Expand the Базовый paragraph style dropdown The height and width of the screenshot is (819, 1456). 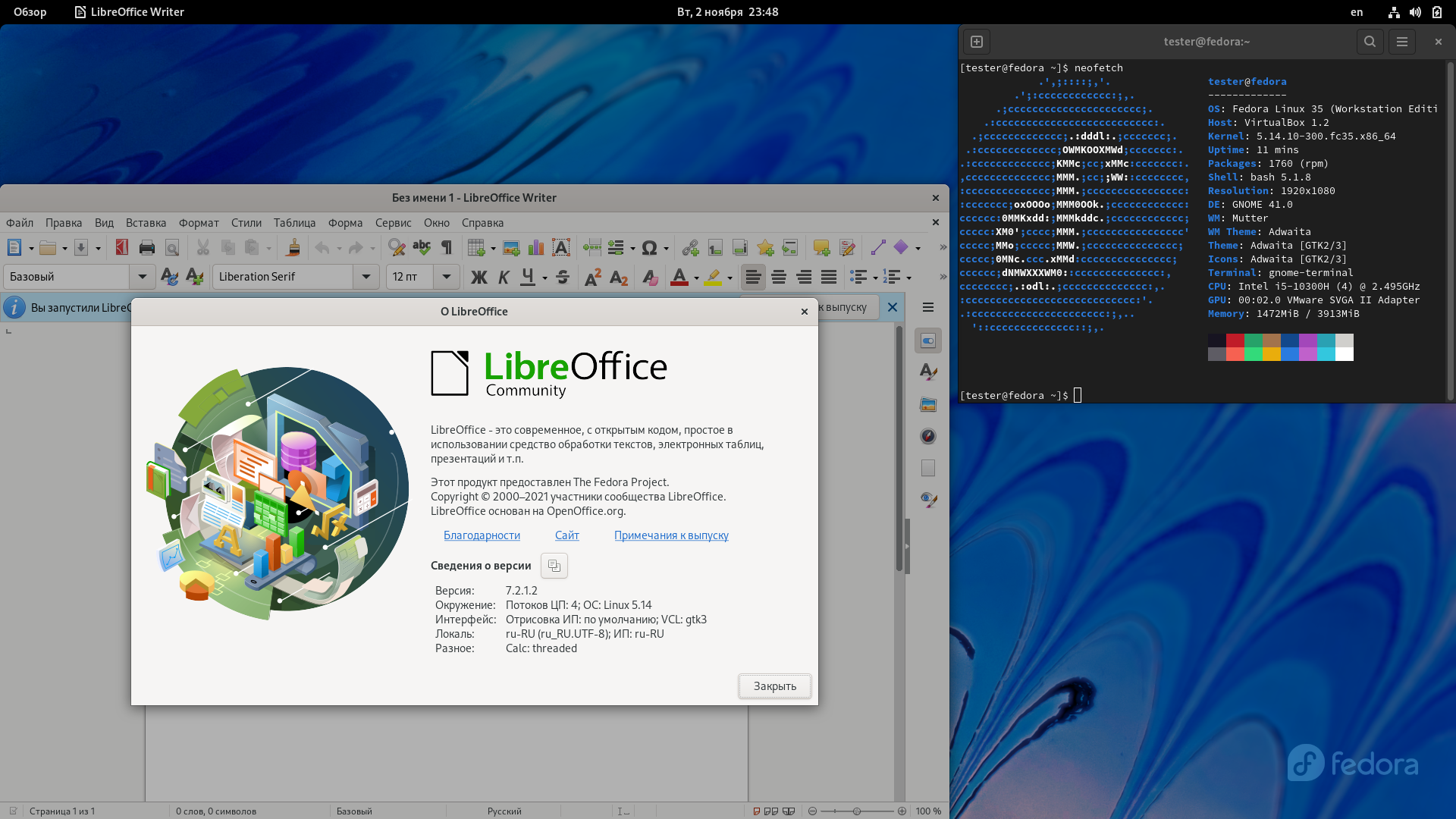[142, 277]
